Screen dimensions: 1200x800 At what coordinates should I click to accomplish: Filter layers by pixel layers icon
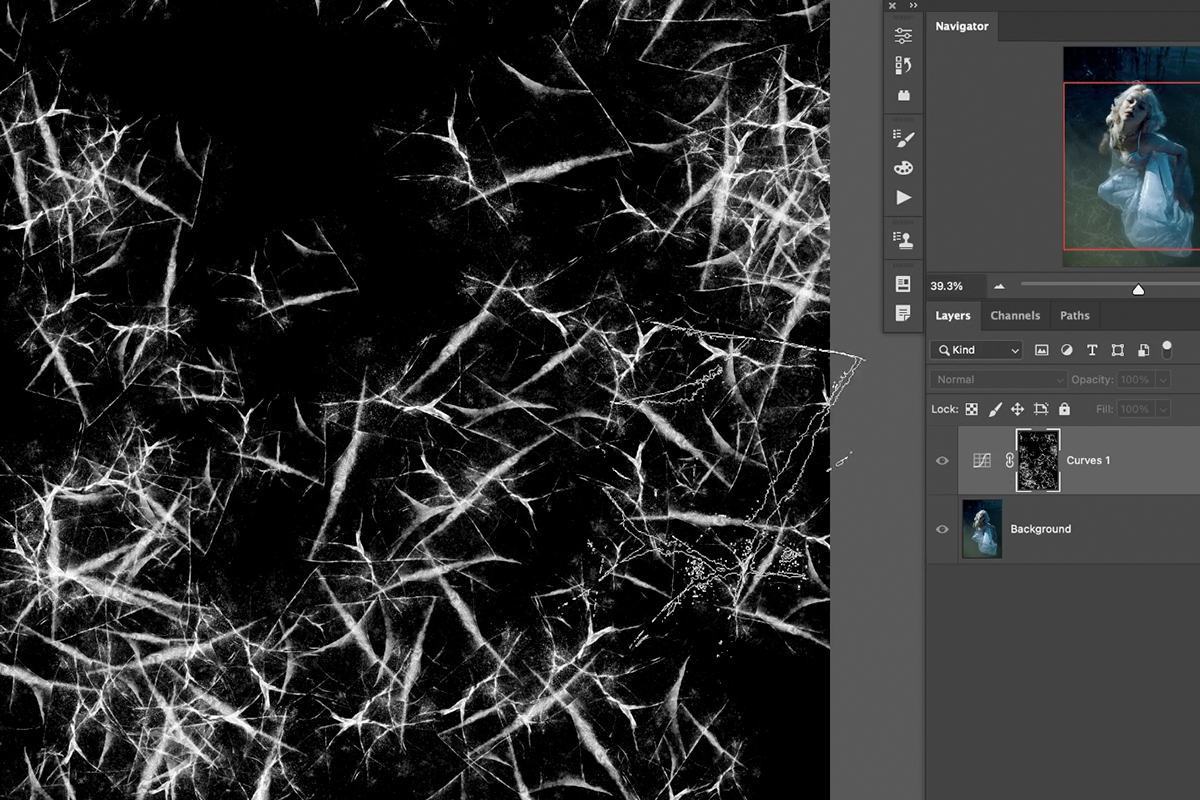1041,350
